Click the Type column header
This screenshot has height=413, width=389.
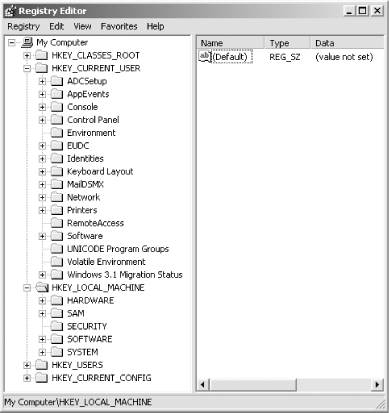pyautogui.click(x=288, y=43)
